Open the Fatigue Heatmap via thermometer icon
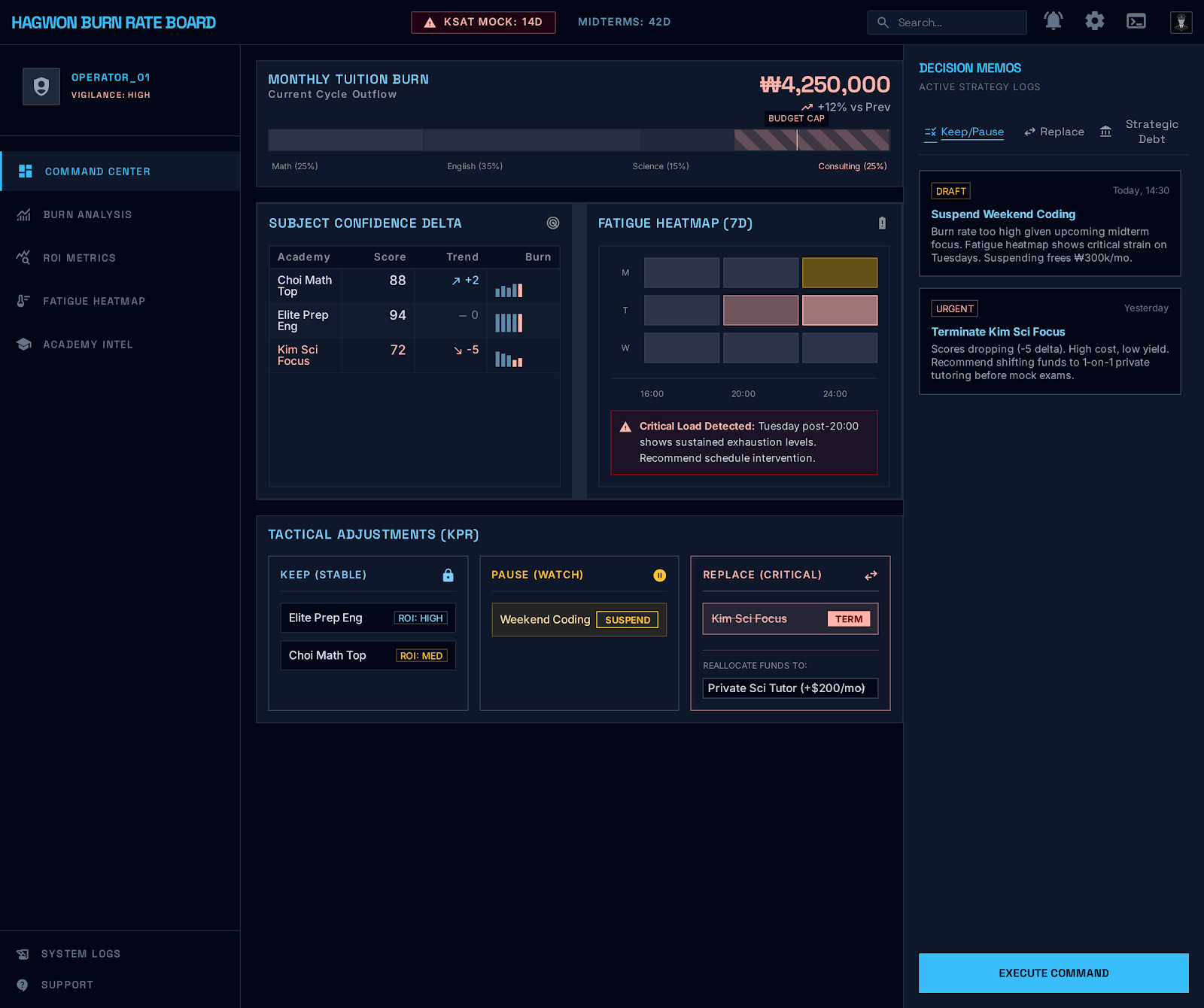This screenshot has width=1204, height=1008. coord(25,301)
